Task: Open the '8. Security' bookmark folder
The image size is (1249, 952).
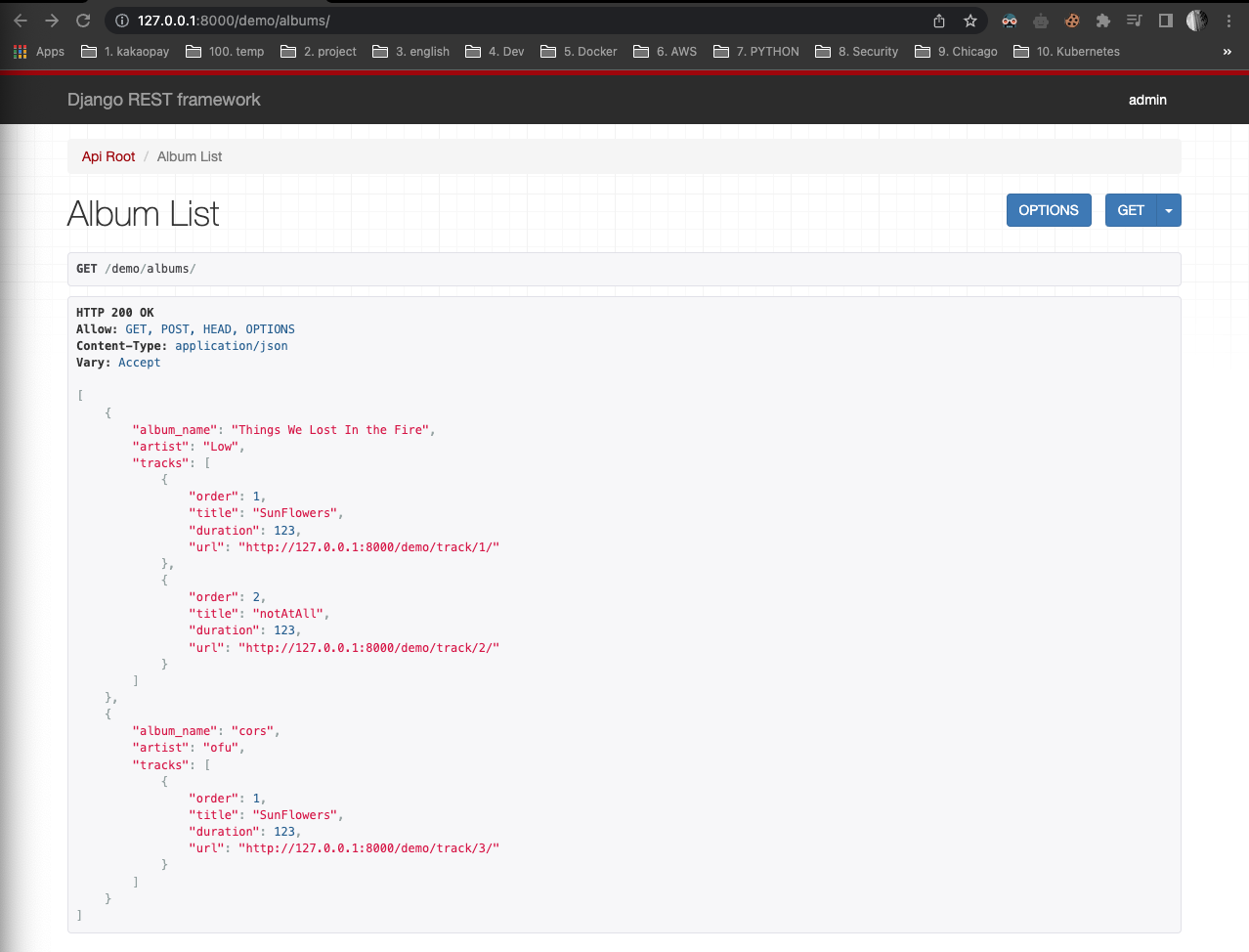Action: (857, 52)
